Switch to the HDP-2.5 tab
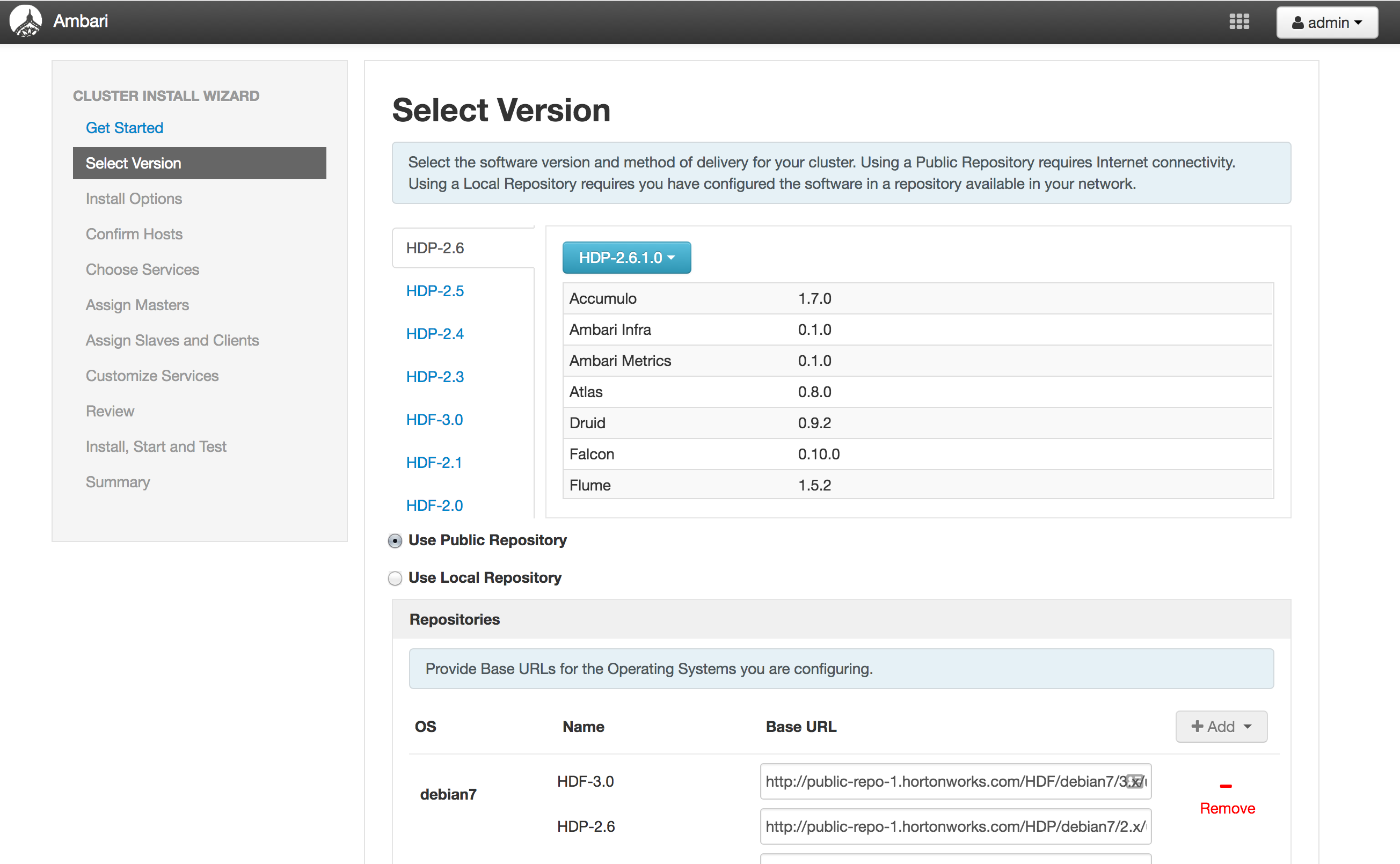 point(435,291)
